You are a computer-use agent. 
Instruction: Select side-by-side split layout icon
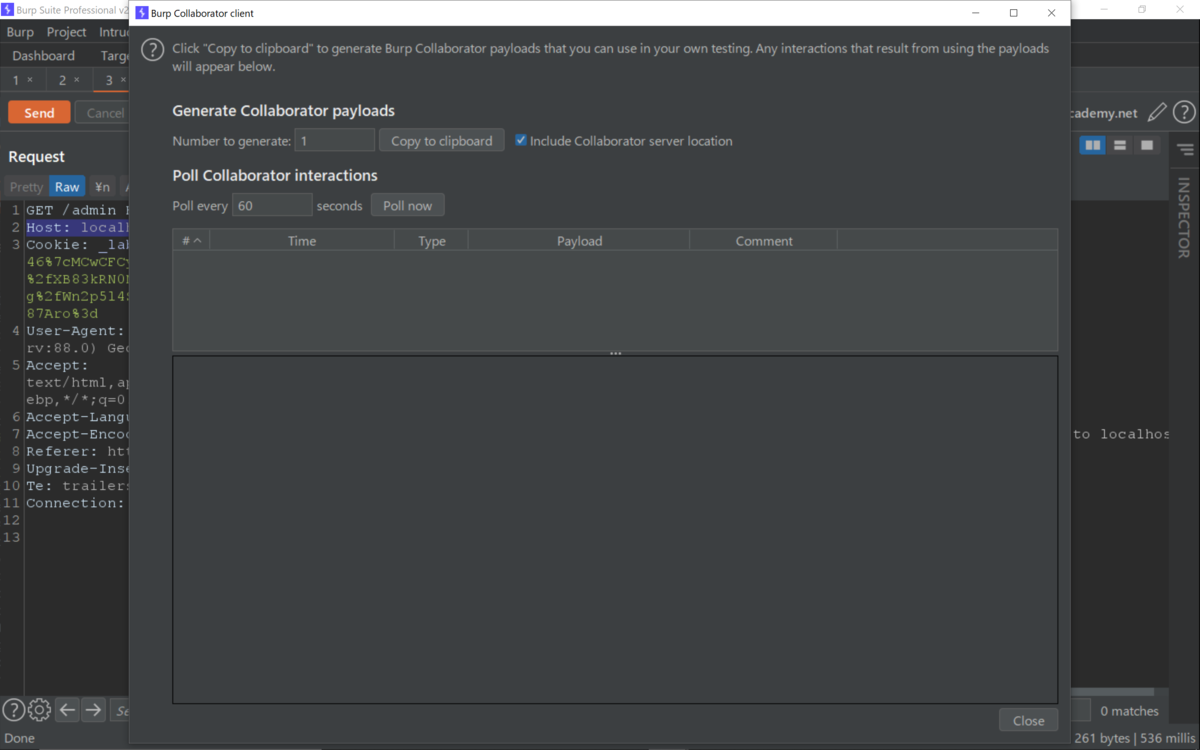[x=1093, y=146]
